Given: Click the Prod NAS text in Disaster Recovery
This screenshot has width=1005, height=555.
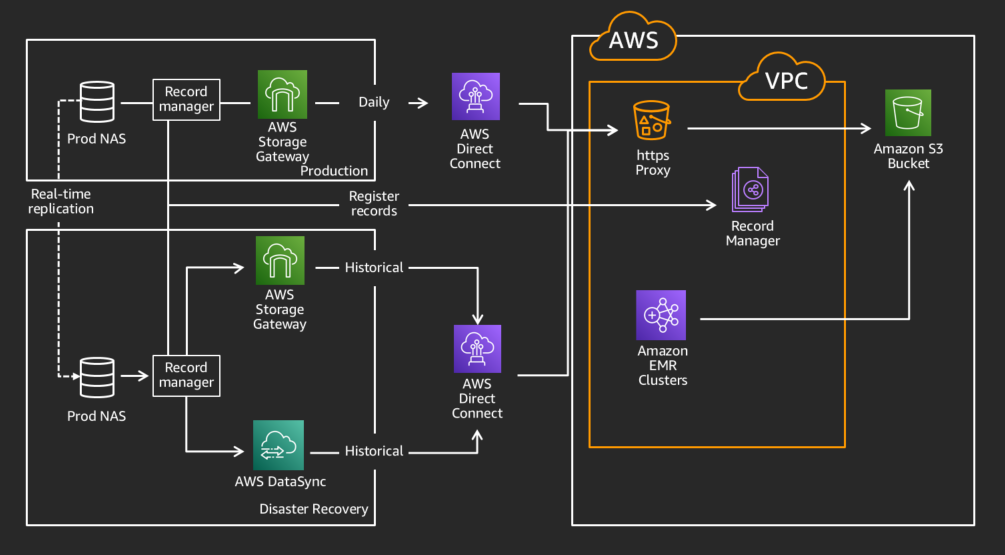Looking at the screenshot, I should (x=96, y=416).
